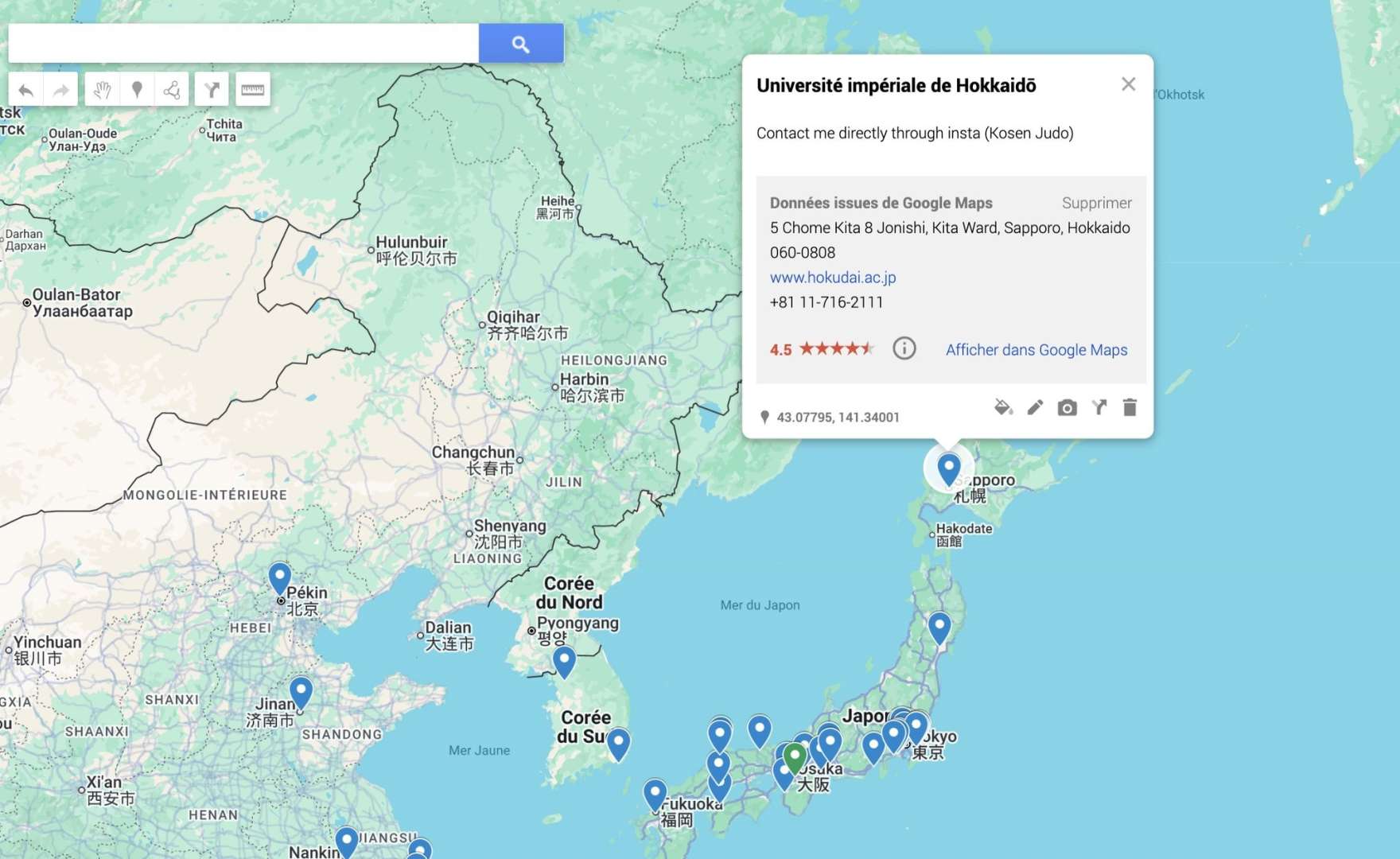Select the hand pan tool
This screenshot has width=1400, height=859.
pyautogui.click(x=102, y=90)
